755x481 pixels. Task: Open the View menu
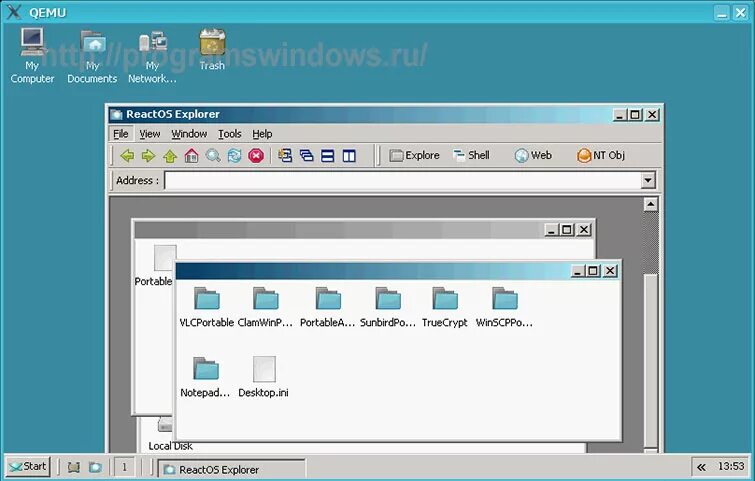[x=150, y=134]
